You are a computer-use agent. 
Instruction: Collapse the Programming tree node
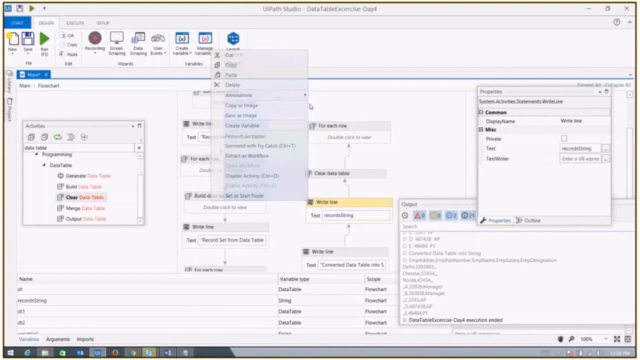tap(37, 155)
